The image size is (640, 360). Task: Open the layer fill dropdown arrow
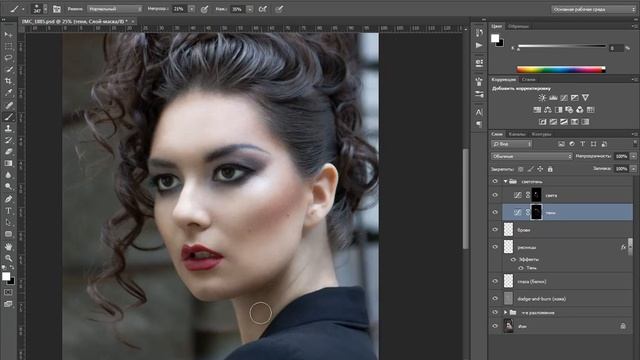tap(633, 169)
